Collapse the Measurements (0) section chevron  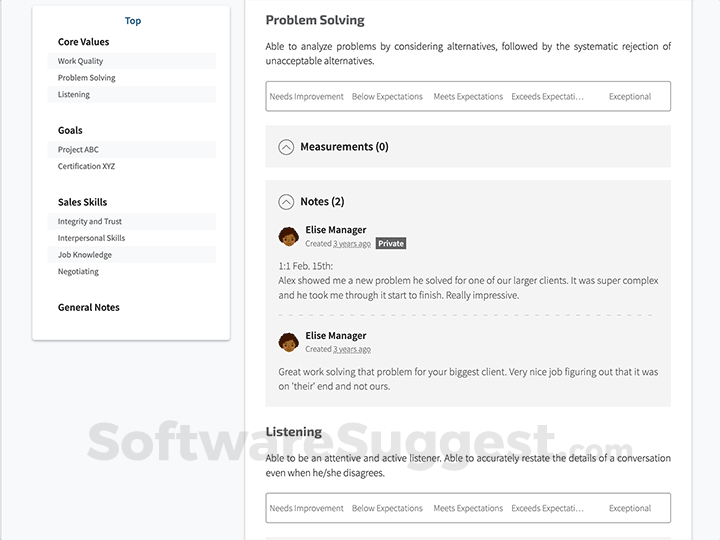tap(286, 147)
